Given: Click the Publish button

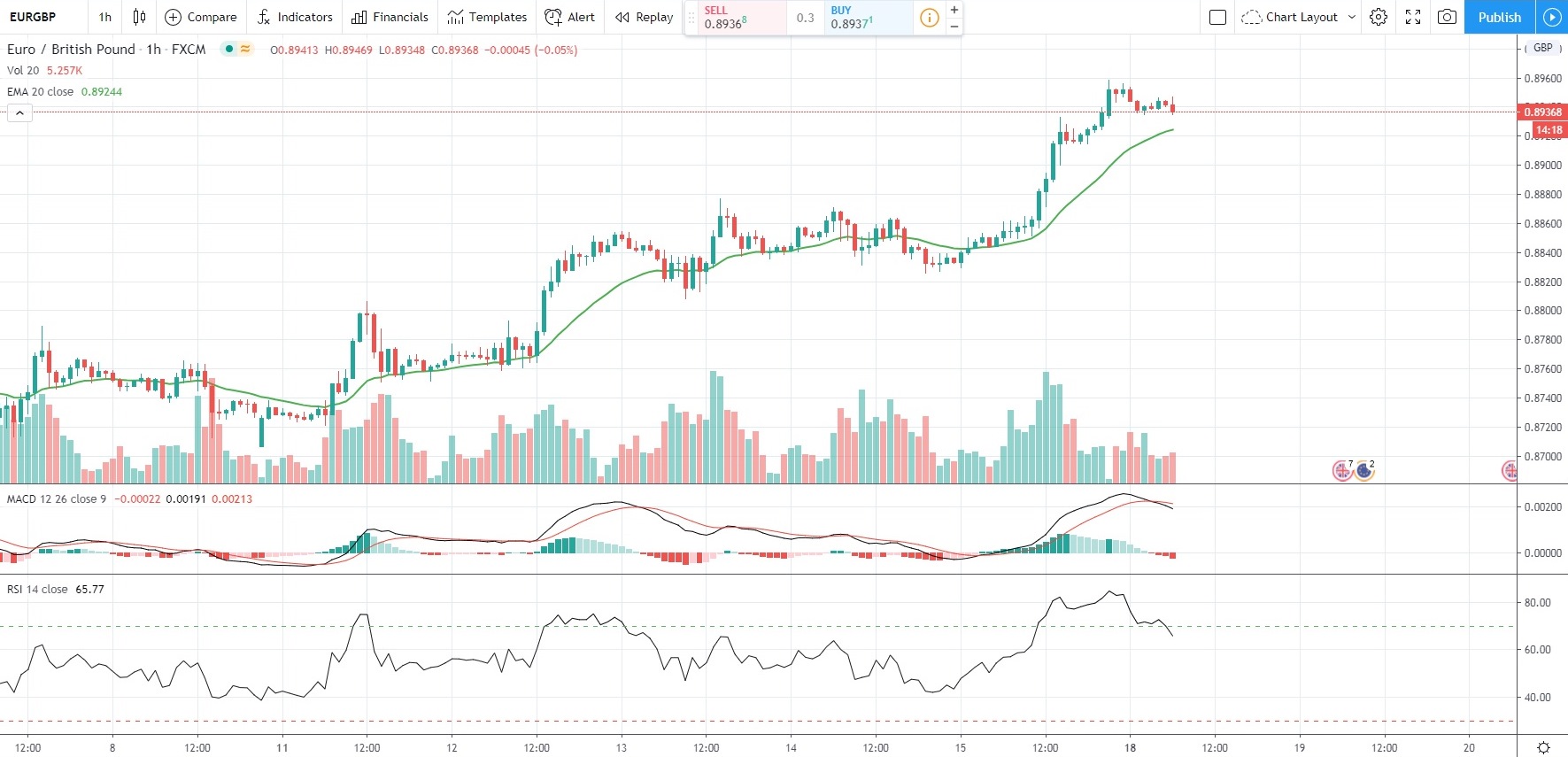Looking at the screenshot, I should [x=1499, y=17].
